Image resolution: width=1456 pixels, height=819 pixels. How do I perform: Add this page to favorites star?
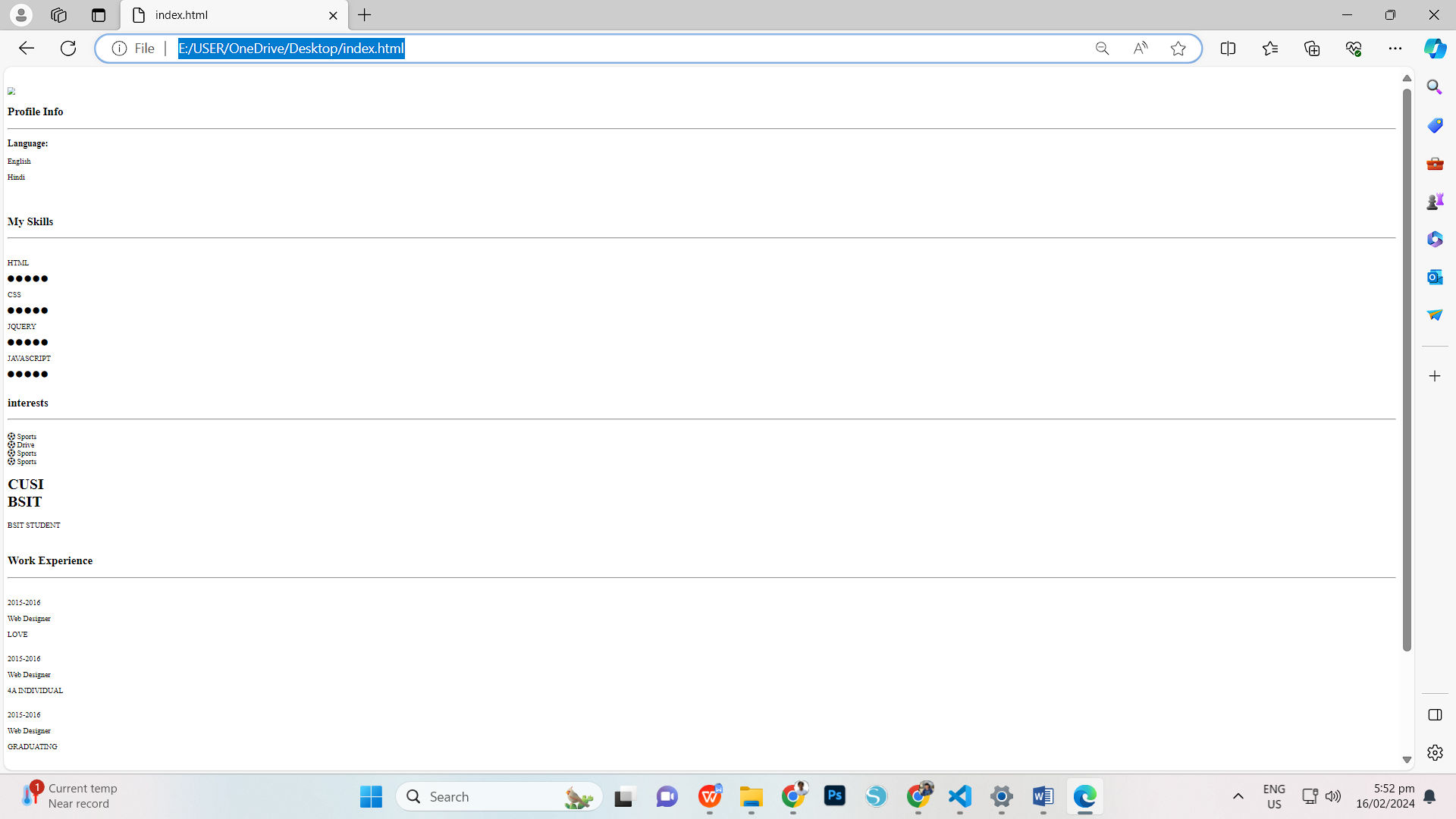coord(1178,49)
